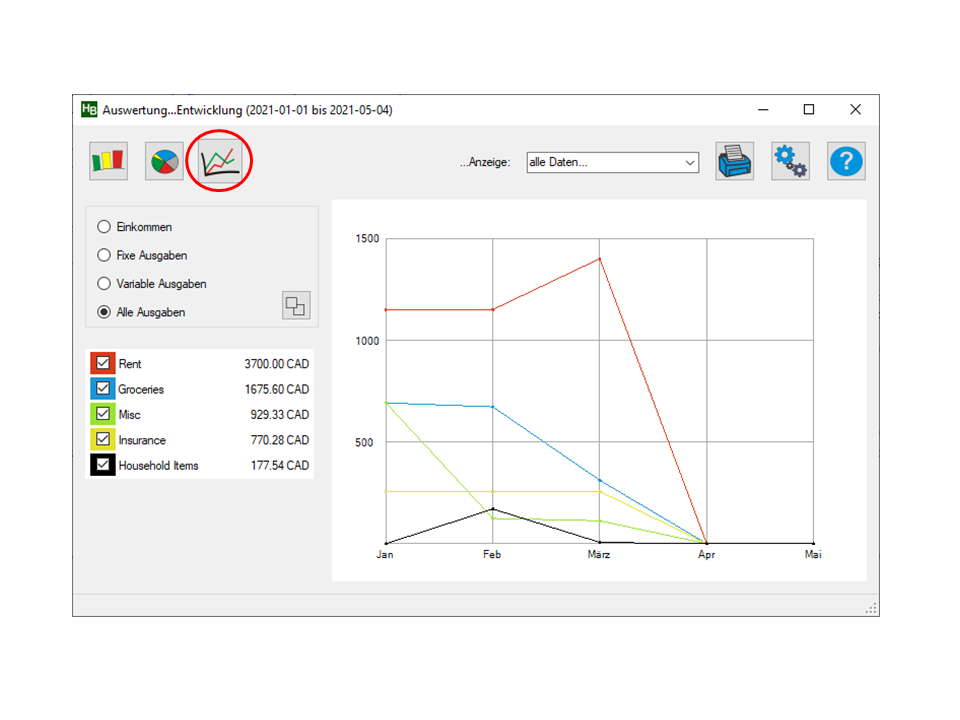Click the März data point on Rent line
The height and width of the screenshot is (720, 960).
click(x=599, y=259)
